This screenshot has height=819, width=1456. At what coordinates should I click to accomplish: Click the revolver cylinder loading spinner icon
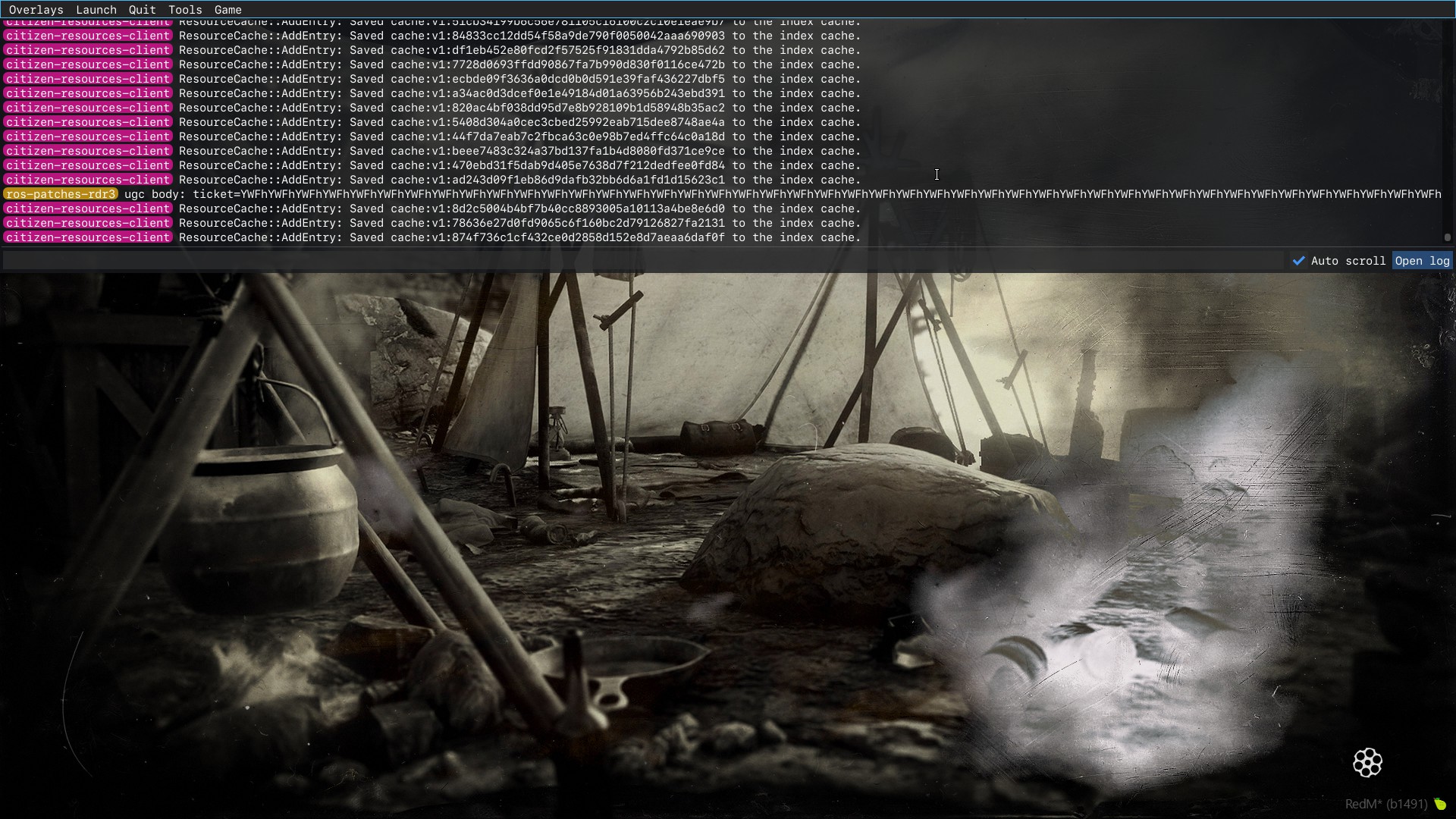click(1367, 762)
